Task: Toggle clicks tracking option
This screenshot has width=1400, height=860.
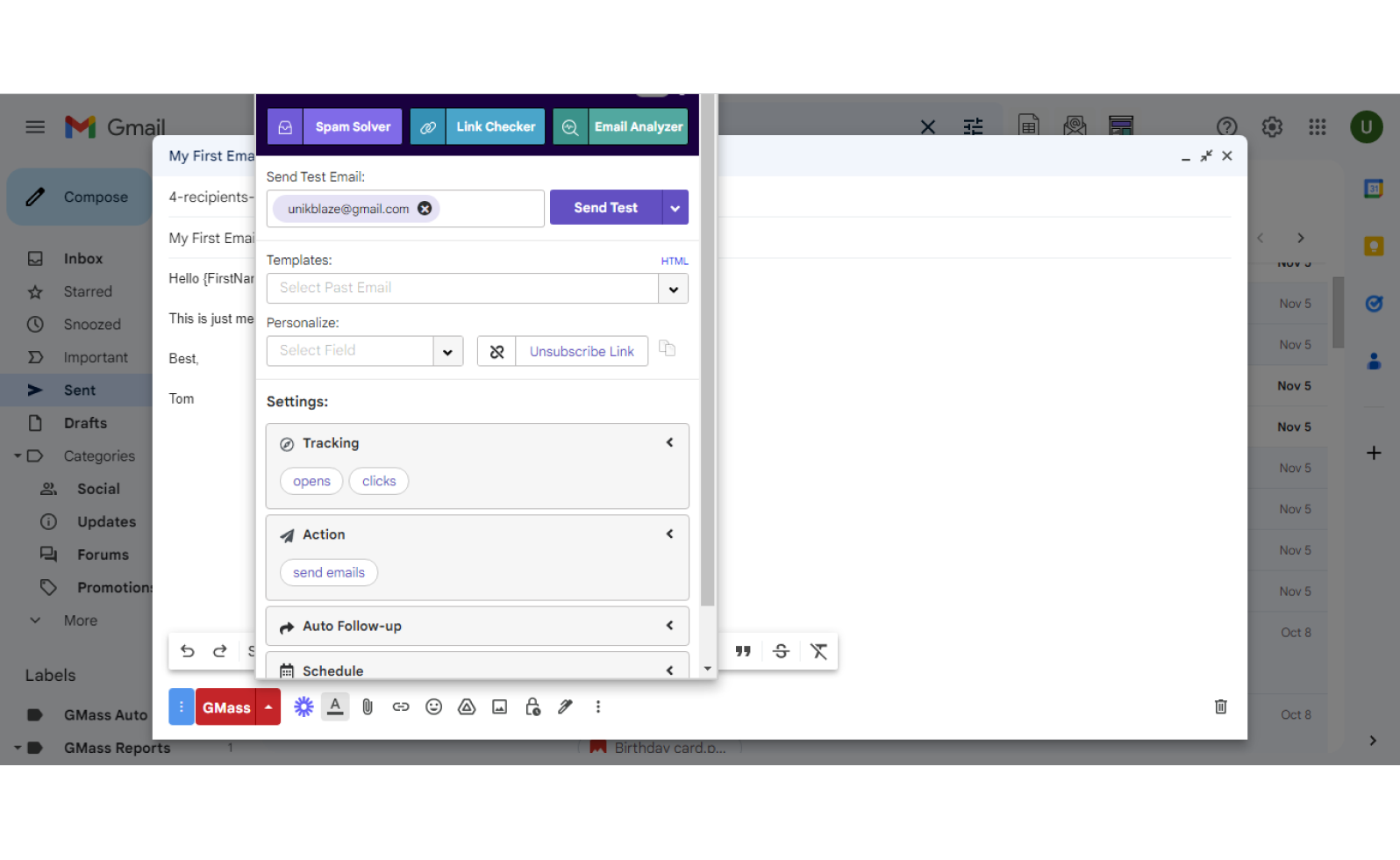Action: point(379,481)
